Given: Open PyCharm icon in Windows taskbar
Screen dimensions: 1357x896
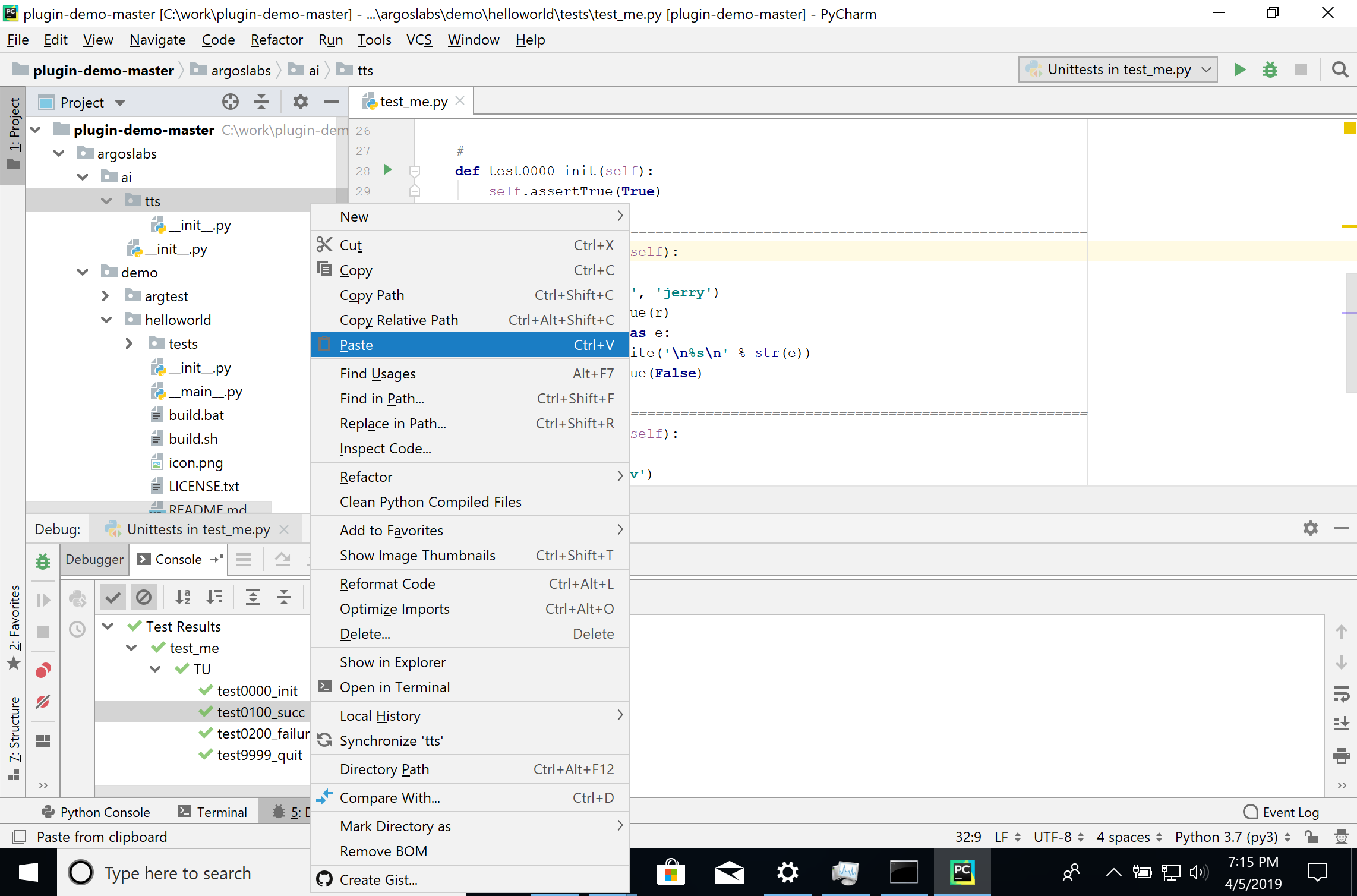Looking at the screenshot, I should 962,872.
